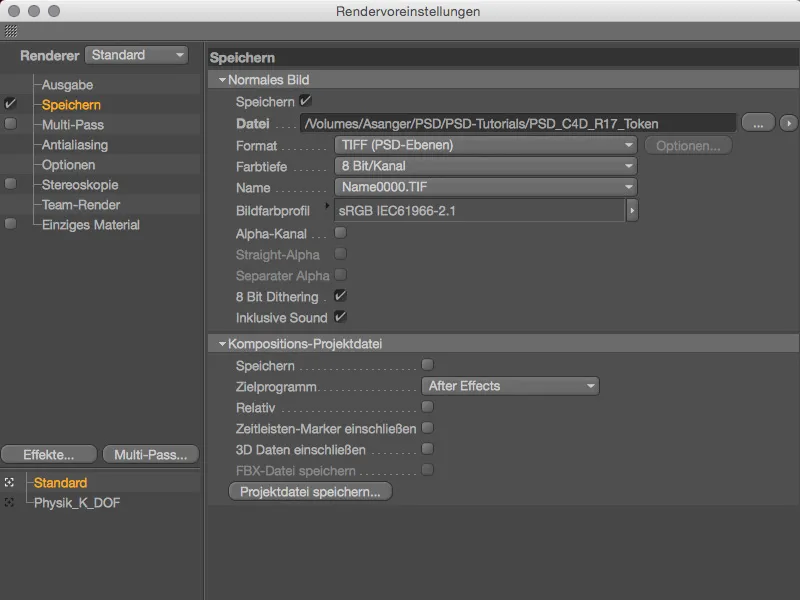Enable the Stereoskopie checkbox
This screenshot has width=800, height=600.
coord(10,184)
